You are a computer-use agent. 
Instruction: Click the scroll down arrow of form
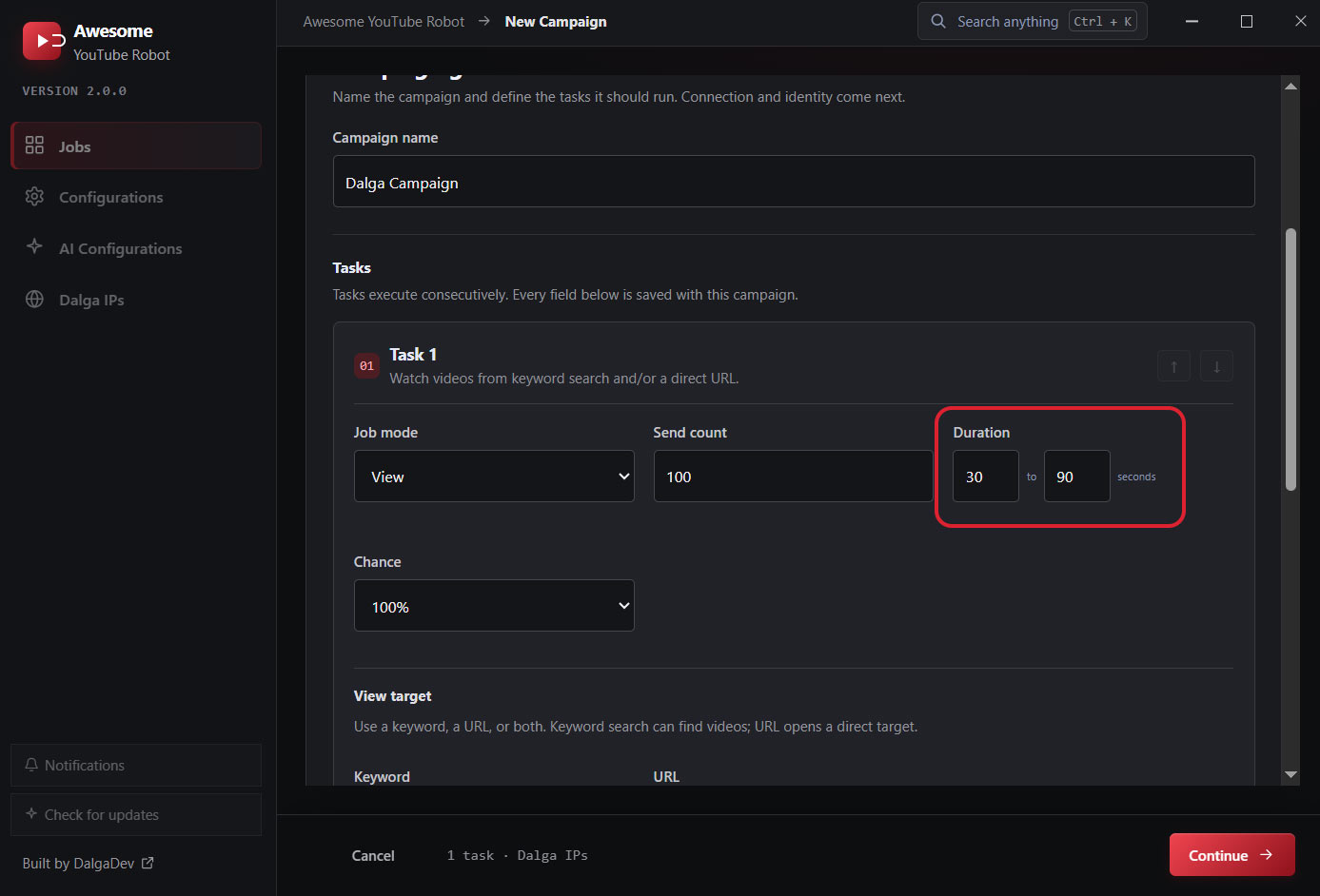coord(1290,774)
